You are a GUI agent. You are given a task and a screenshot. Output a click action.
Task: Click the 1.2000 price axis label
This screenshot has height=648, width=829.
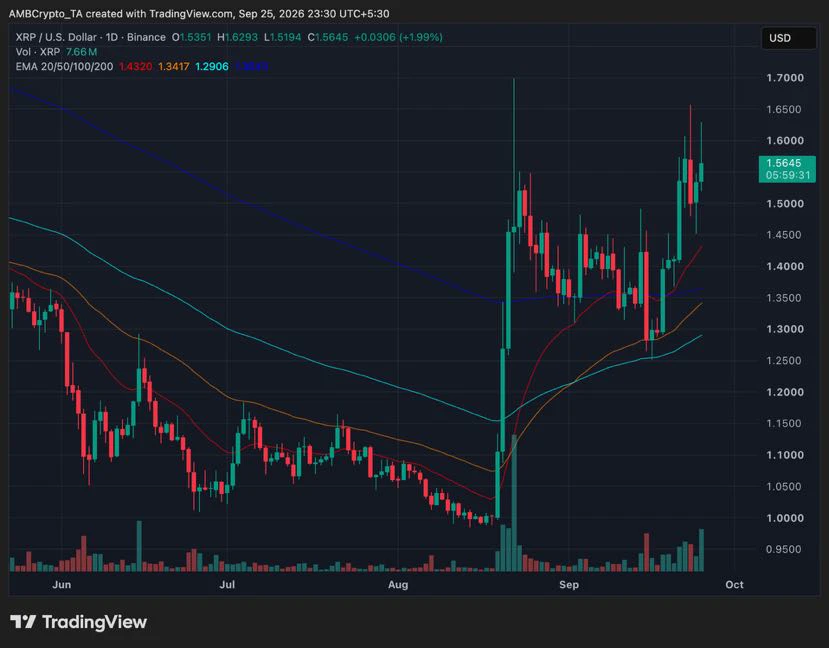coord(785,392)
